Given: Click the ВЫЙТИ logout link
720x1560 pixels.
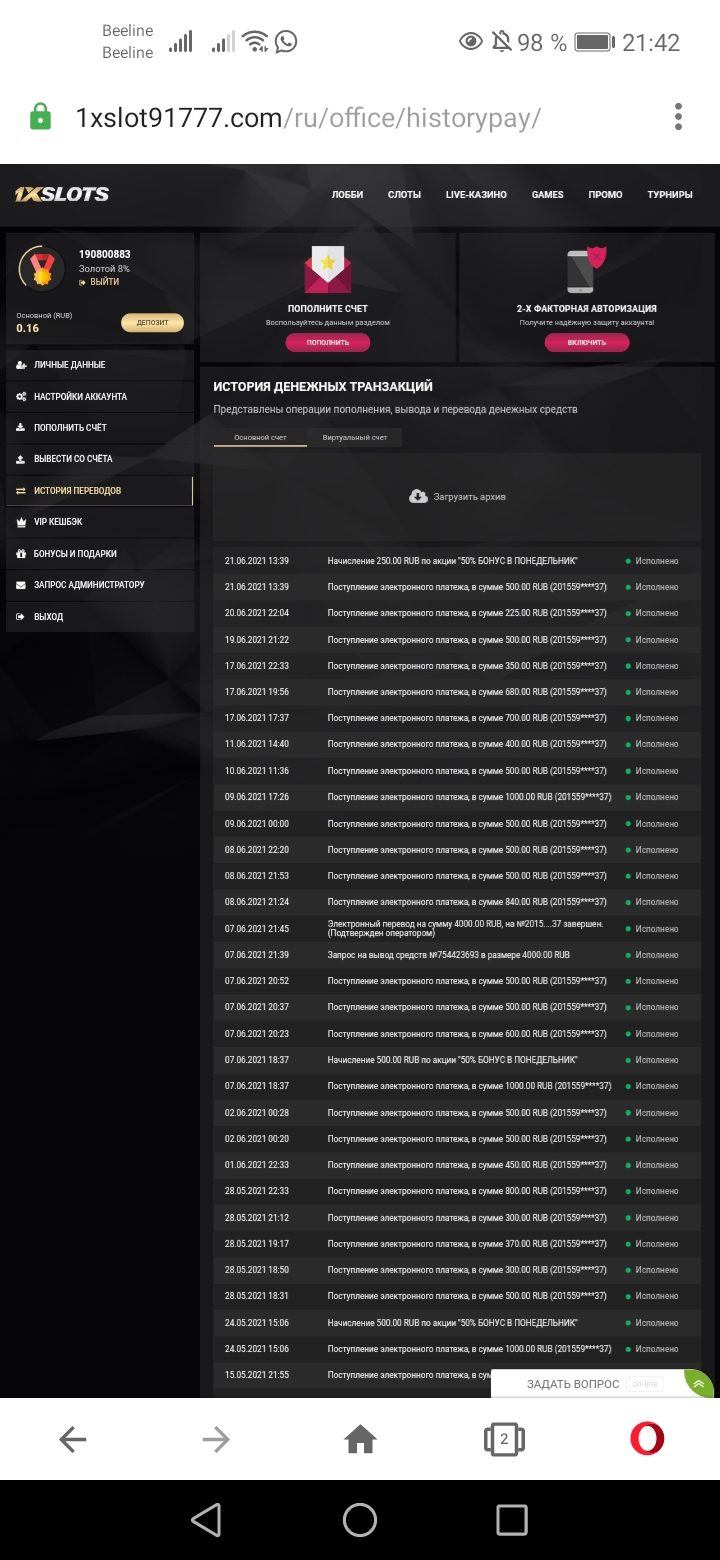Looking at the screenshot, I should [x=104, y=282].
